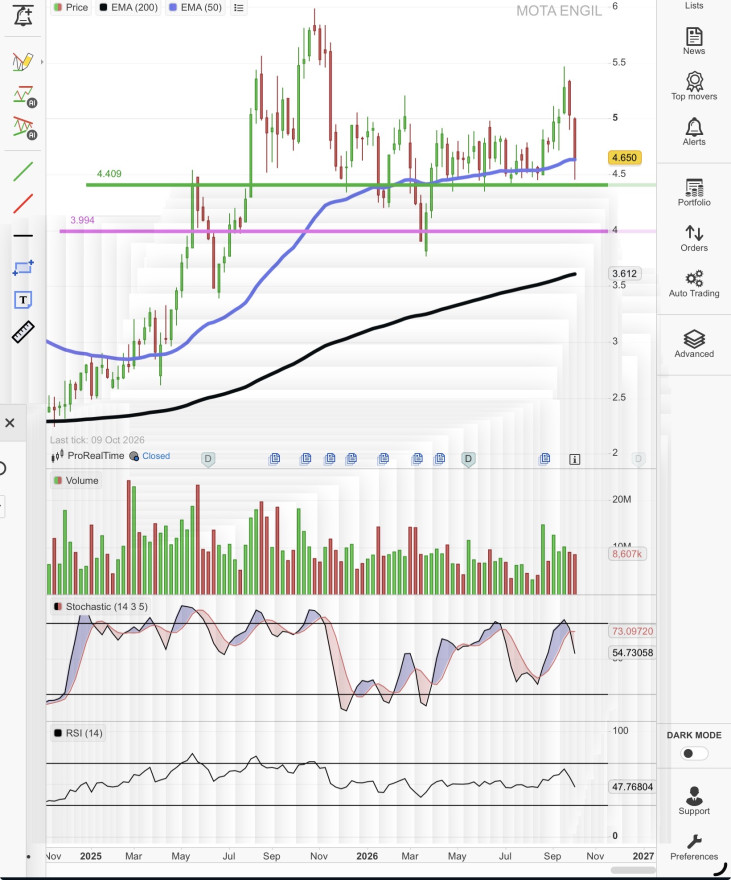Click the dividend marker near May 2026
Screen dimensions: 731x880
468,460
